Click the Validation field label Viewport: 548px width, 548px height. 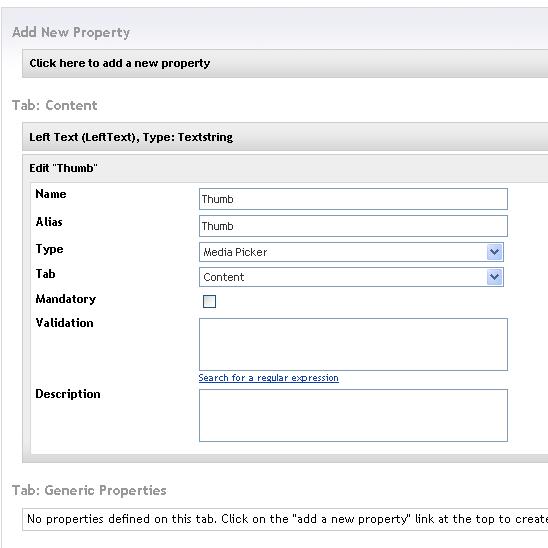(65, 323)
